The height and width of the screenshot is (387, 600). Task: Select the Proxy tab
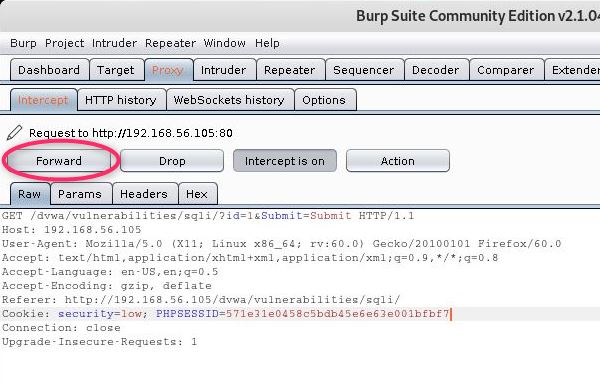[x=168, y=70]
